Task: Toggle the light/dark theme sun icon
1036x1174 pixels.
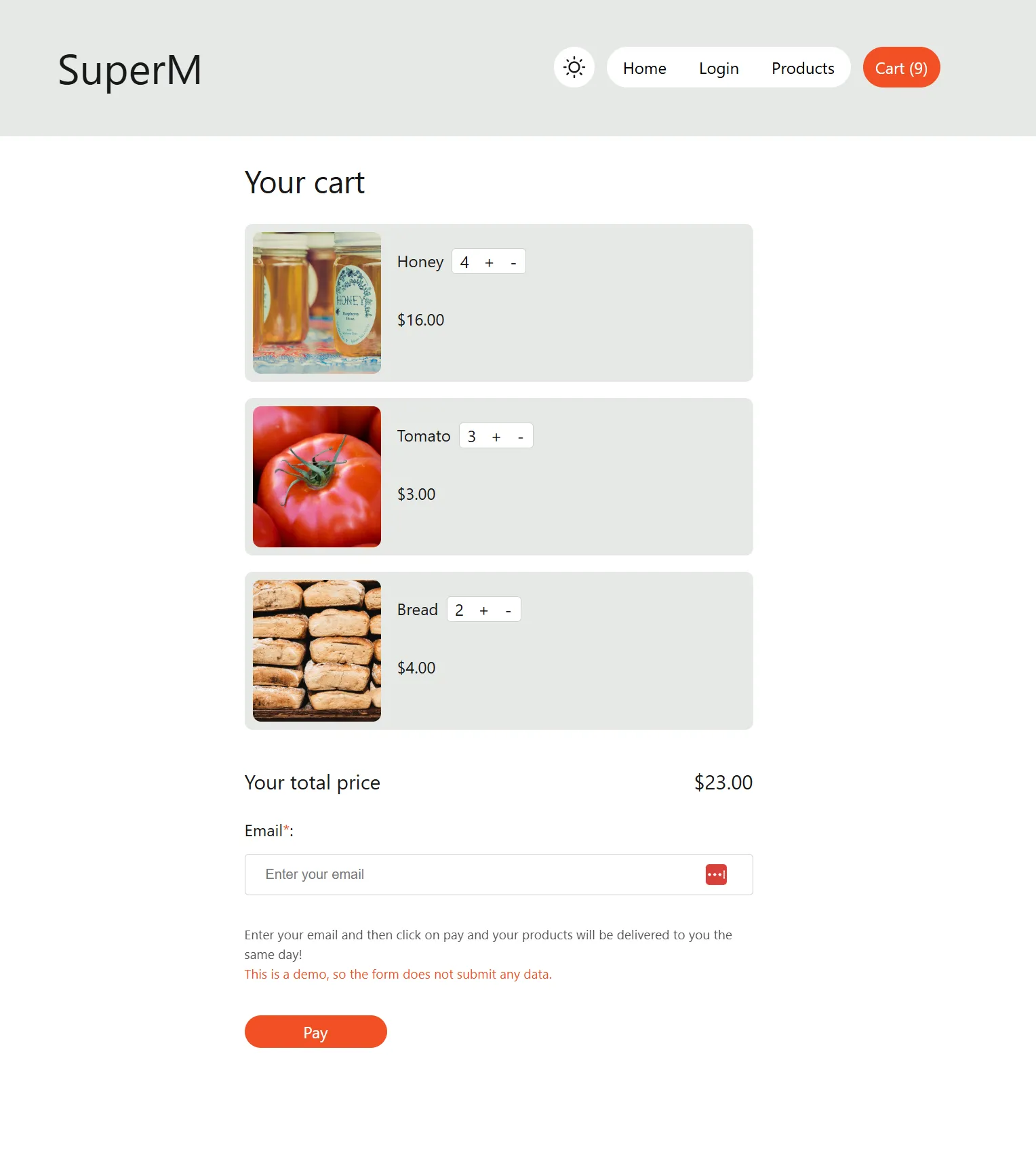Action: pyautogui.click(x=574, y=67)
